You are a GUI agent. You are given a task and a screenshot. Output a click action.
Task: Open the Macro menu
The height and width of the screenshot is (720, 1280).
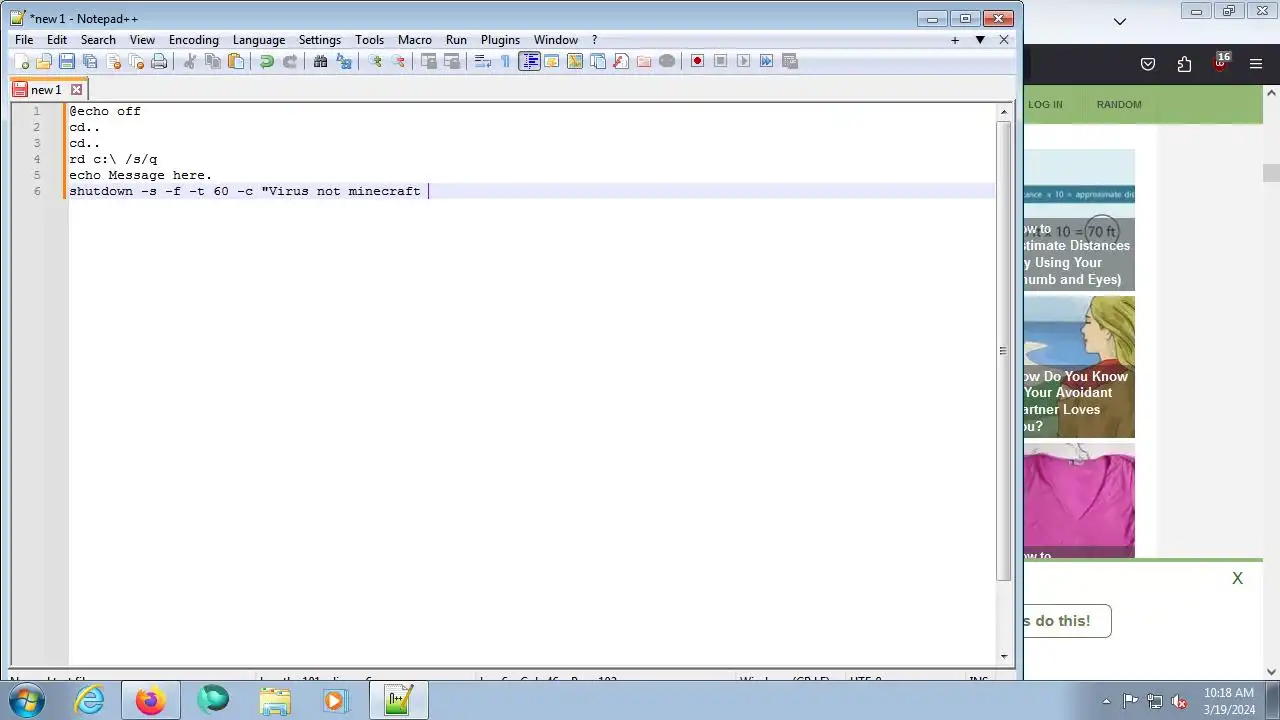click(x=415, y=40)
